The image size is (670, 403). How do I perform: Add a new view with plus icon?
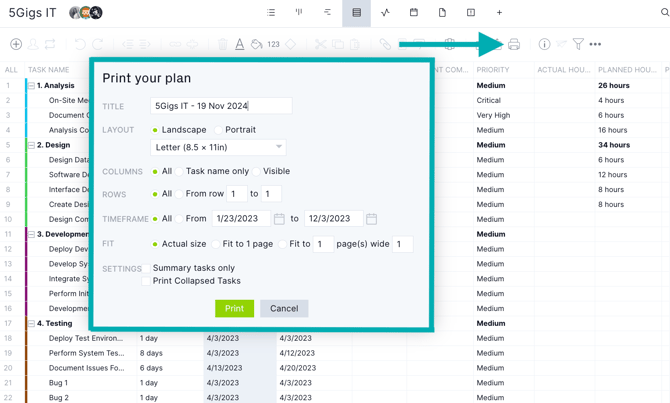[499, 12]
